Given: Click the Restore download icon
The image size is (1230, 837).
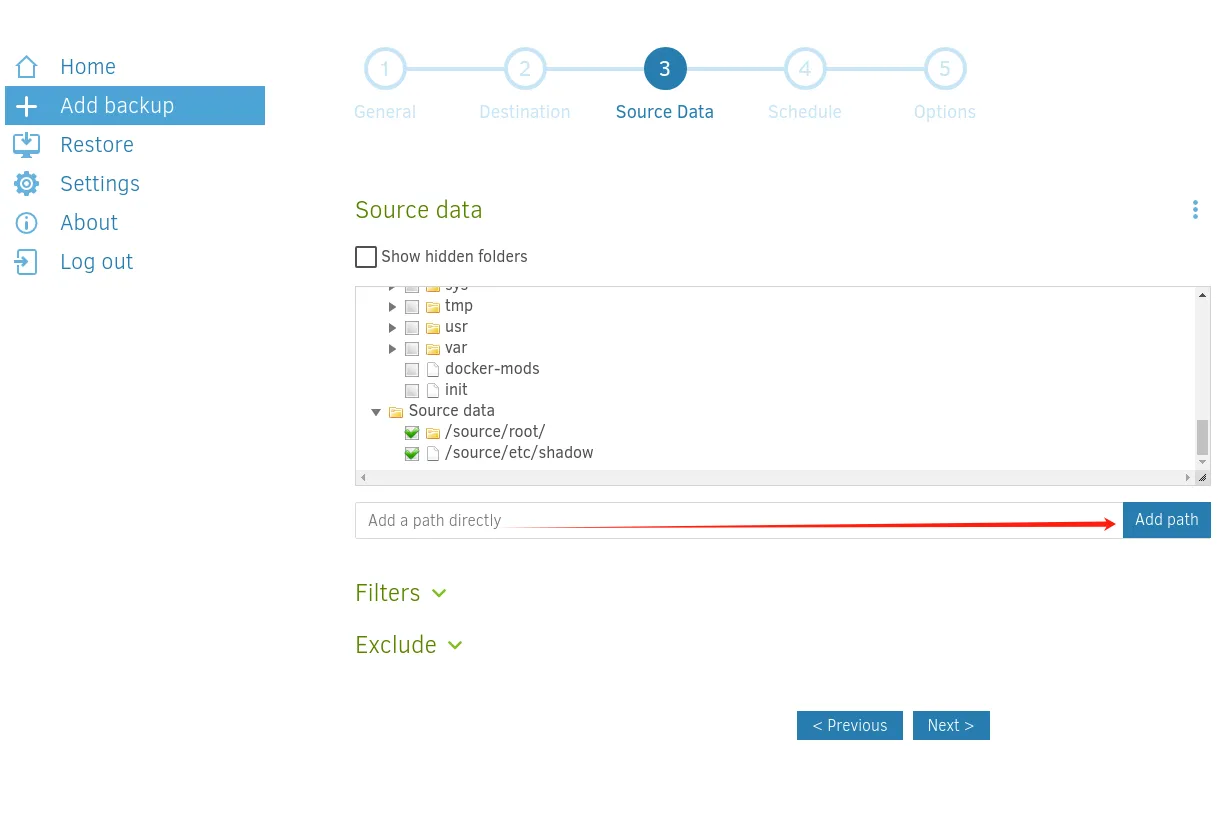Looking at the screenshot, I should coord(26,145).
